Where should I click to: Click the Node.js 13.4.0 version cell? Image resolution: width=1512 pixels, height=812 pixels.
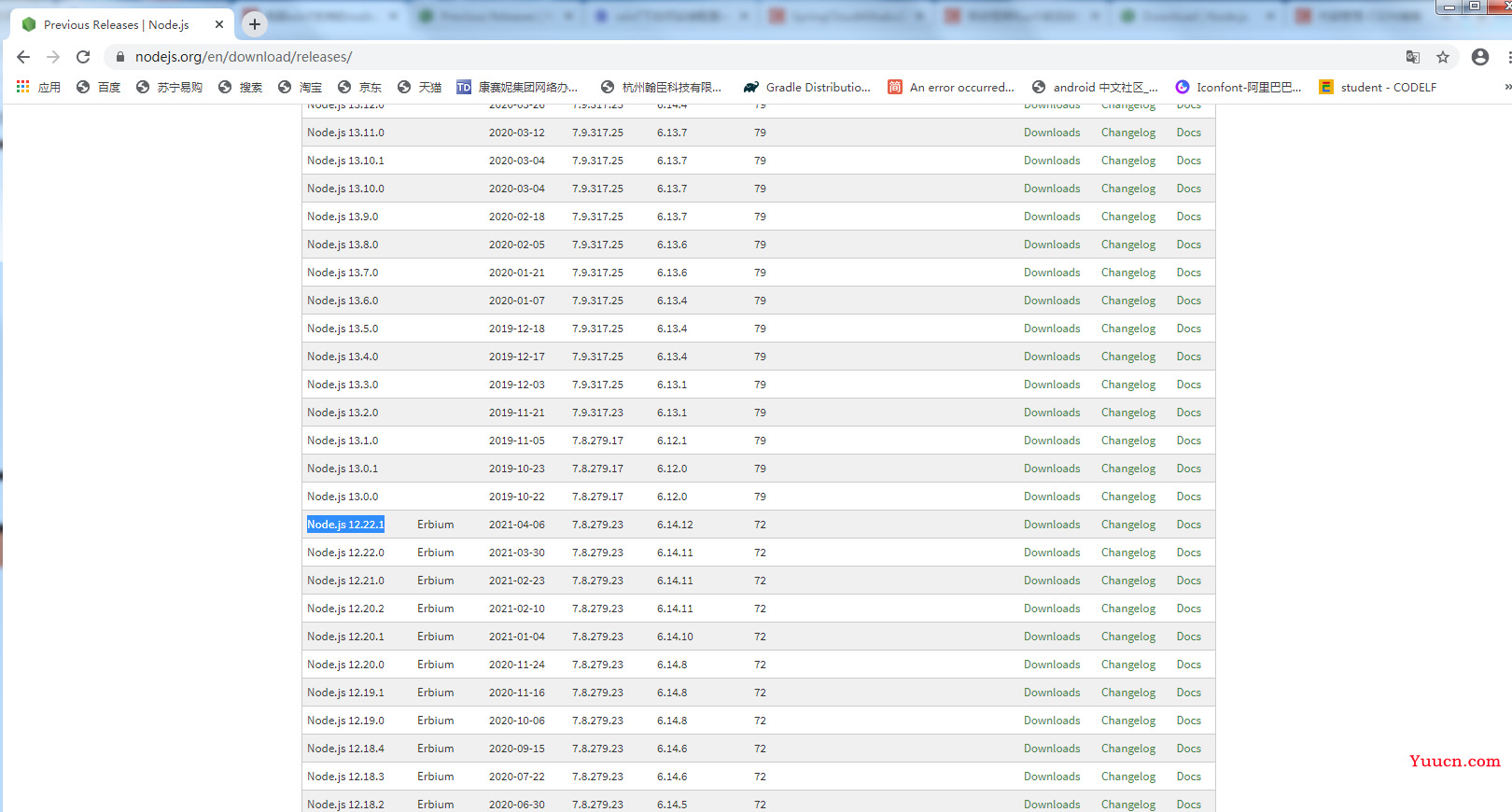(x=343, y=357)
